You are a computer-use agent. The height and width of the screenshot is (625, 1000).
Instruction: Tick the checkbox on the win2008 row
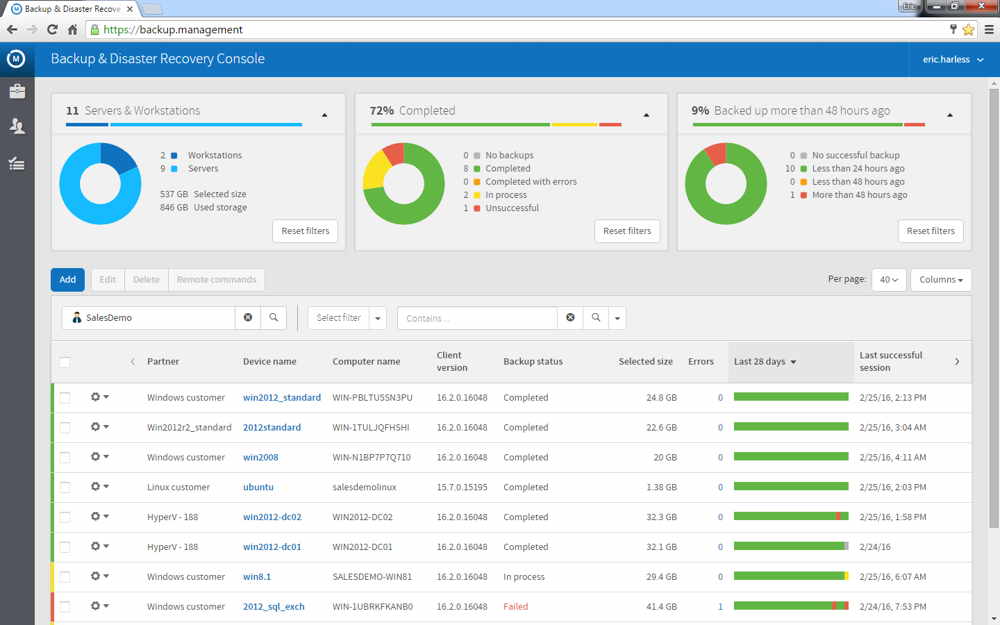pyautogui.click(x=65, y=456)
